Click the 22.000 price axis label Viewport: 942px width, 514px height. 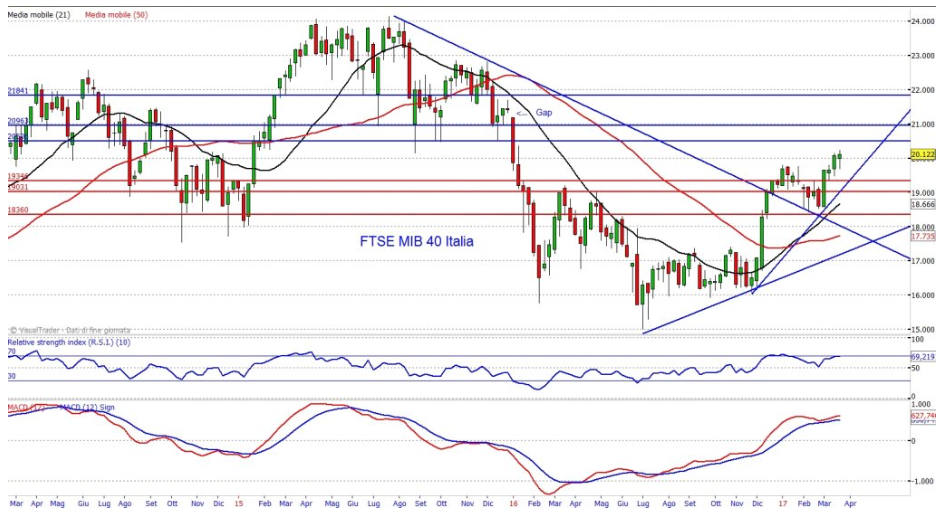(x=922, y=90)
